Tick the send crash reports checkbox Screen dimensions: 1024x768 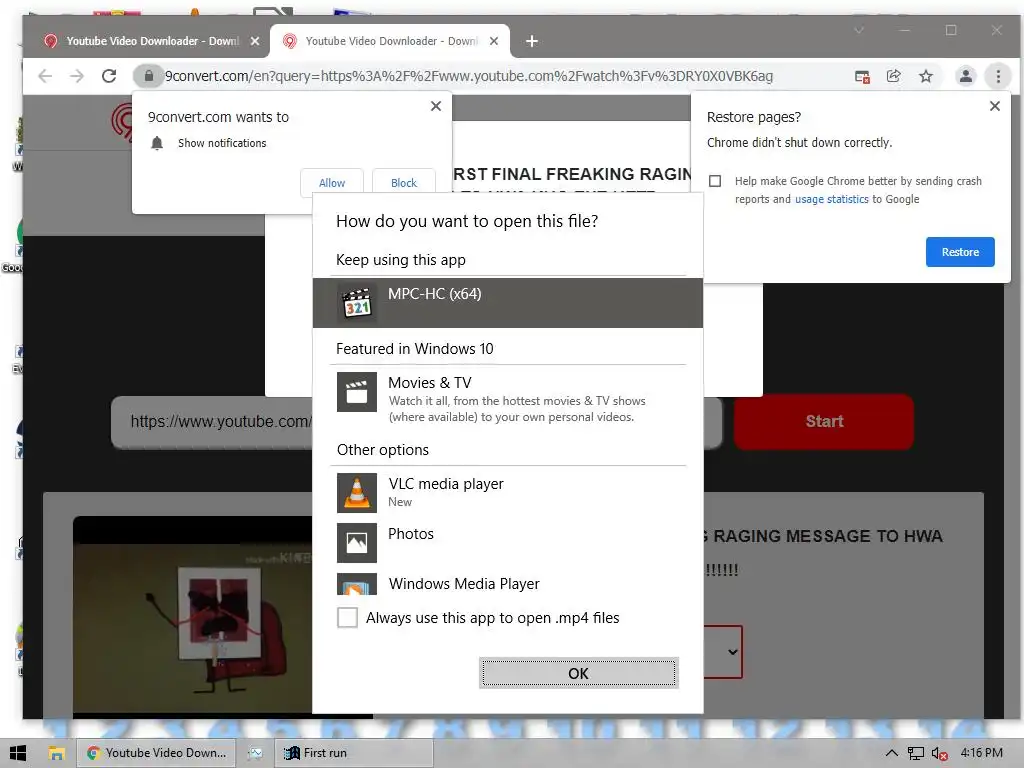(x=715, y=181)
